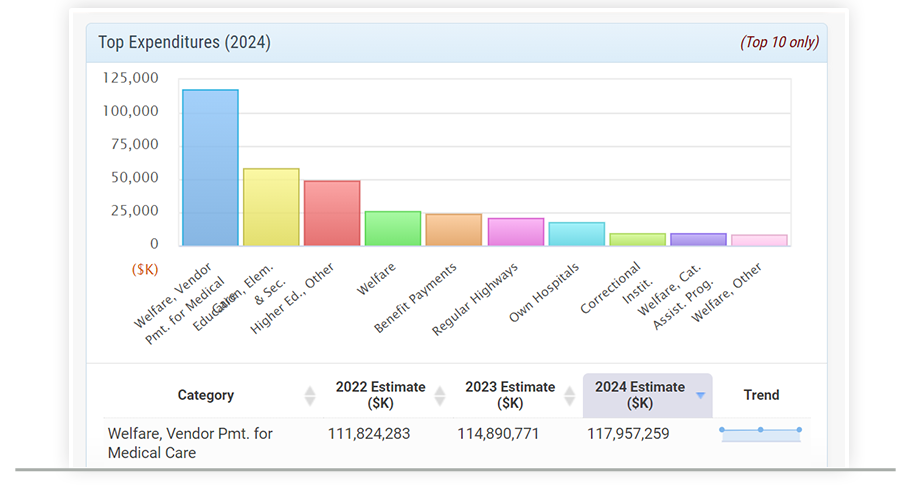Select the cyan Own Hospitals bar
Screen dimensions: 915x494
pos(577,234)
